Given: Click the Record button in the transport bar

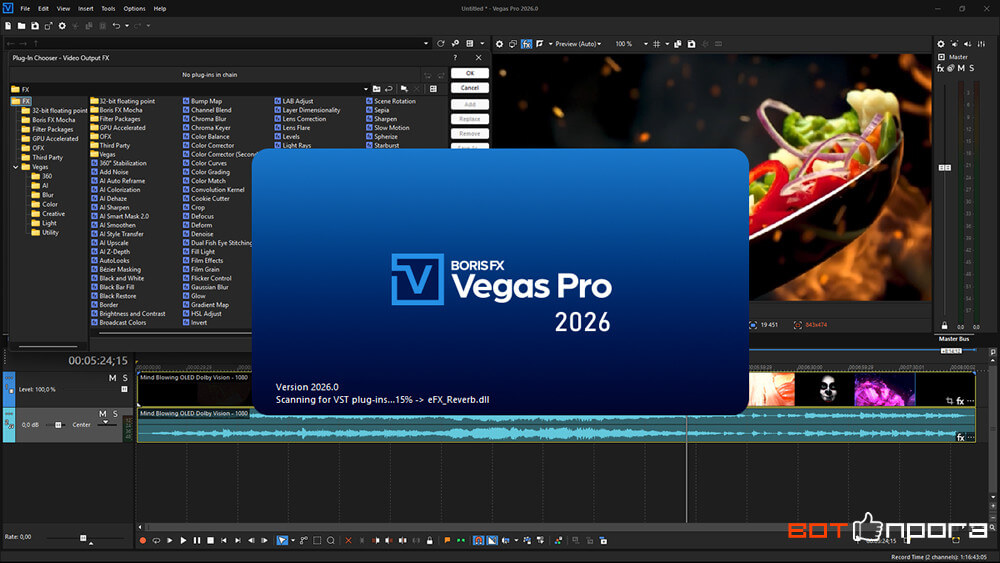Looking at the screenshot, I should pyautogui.click(x=143, y=541).
